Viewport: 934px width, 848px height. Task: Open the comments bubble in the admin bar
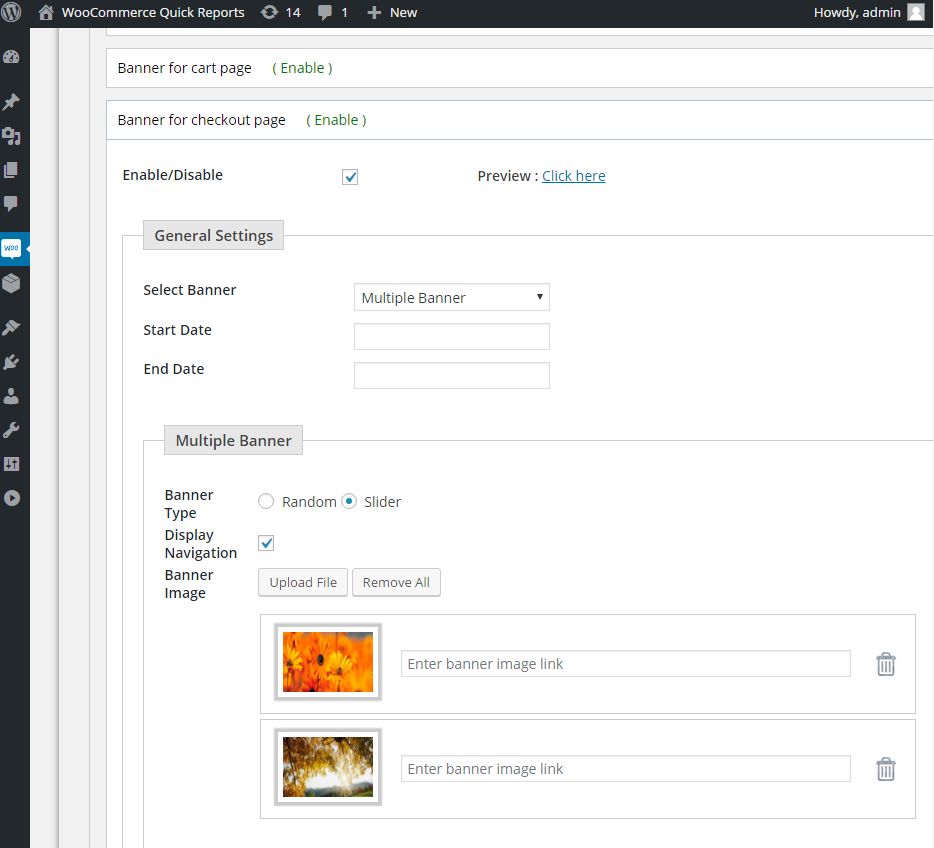(325, 13)
